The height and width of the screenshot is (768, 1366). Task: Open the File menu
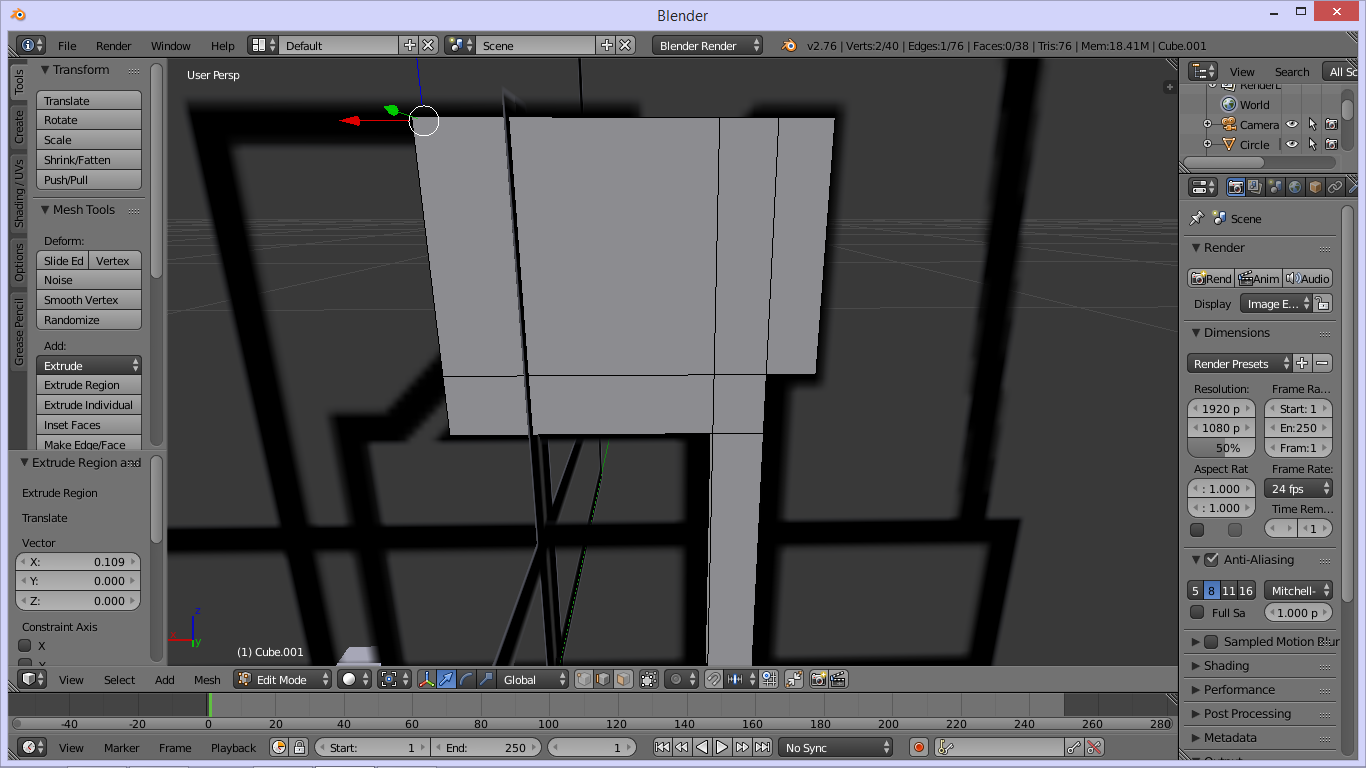coord(67,45)
